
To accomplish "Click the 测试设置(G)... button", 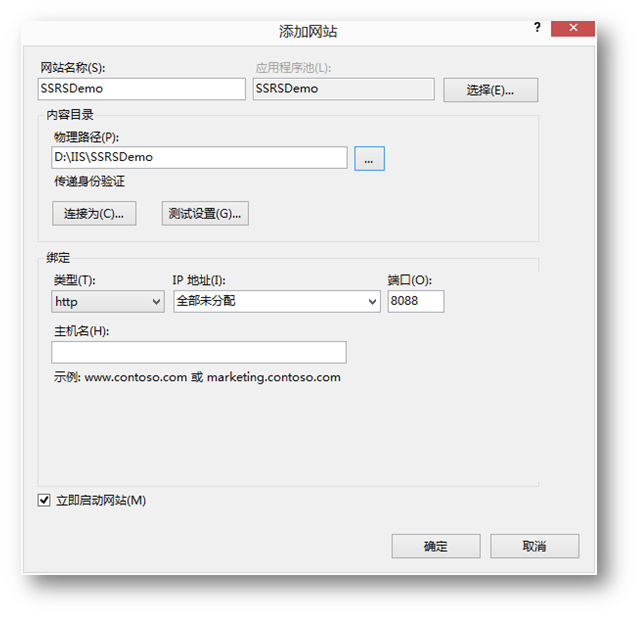I will pyautogui.click(x=205, y=213).
